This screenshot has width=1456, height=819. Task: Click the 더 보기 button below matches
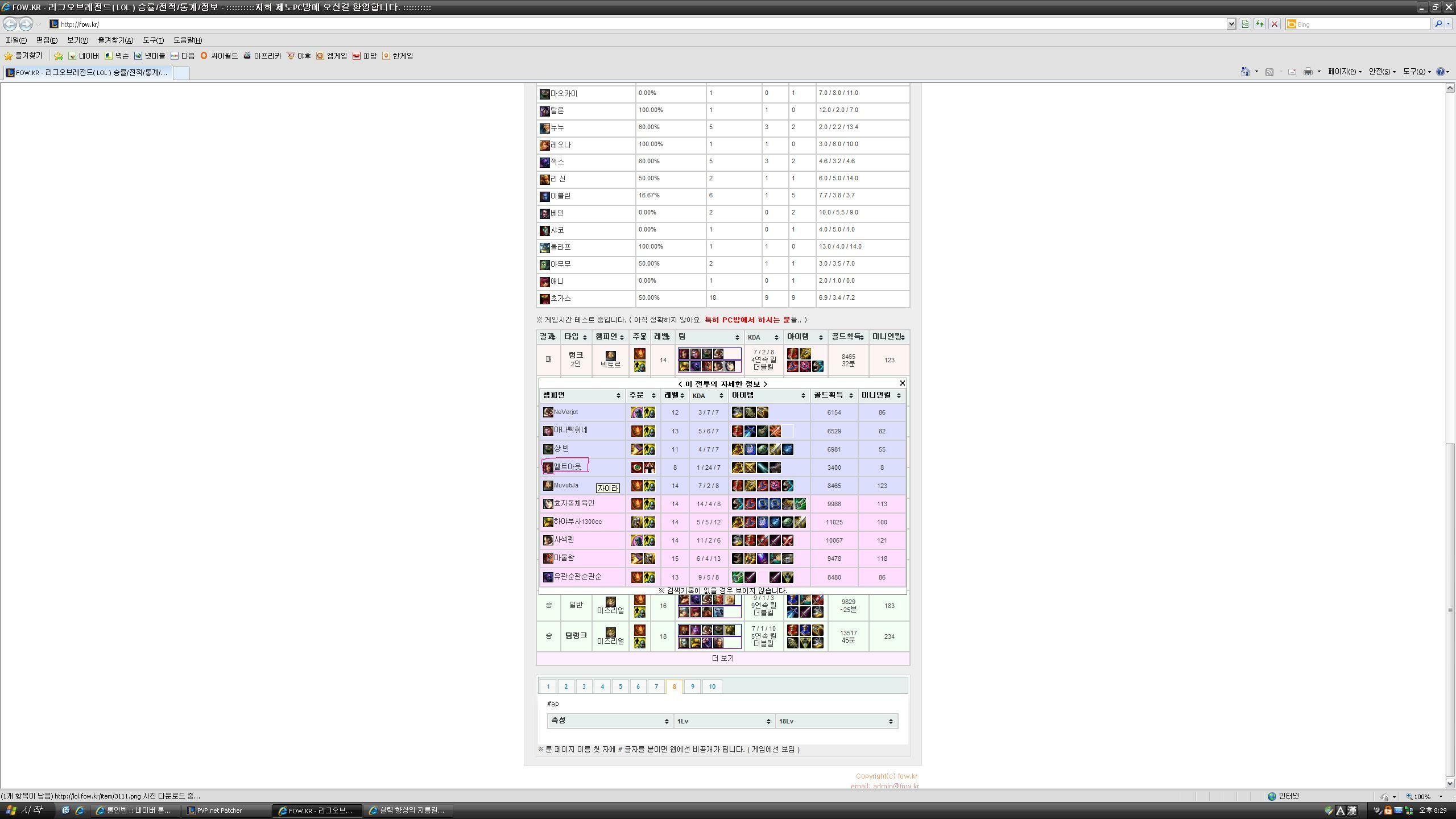(x=722, y=659)
